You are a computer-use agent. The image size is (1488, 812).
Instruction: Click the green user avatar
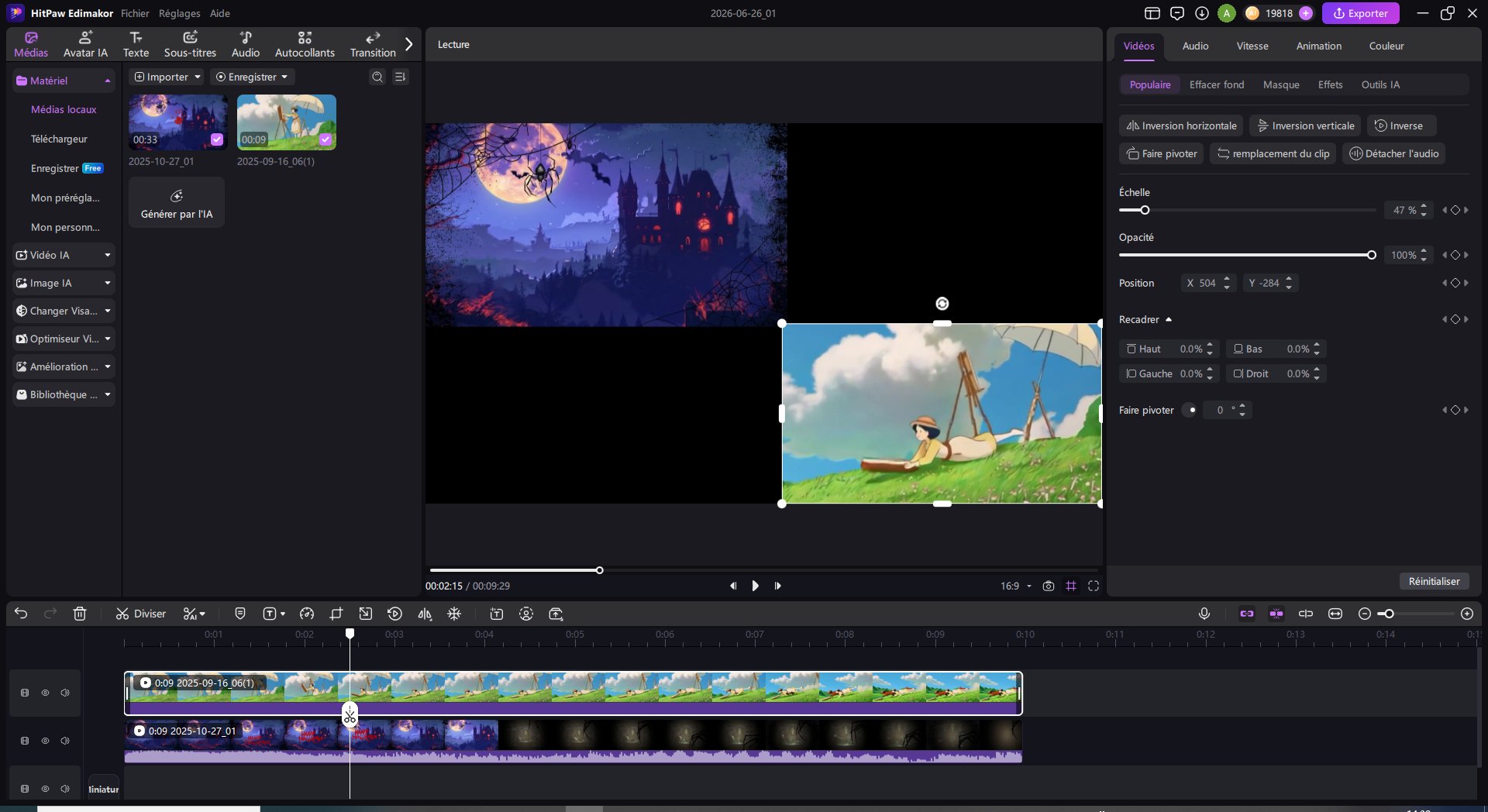pyautogui.click(x=1227, y=13)
